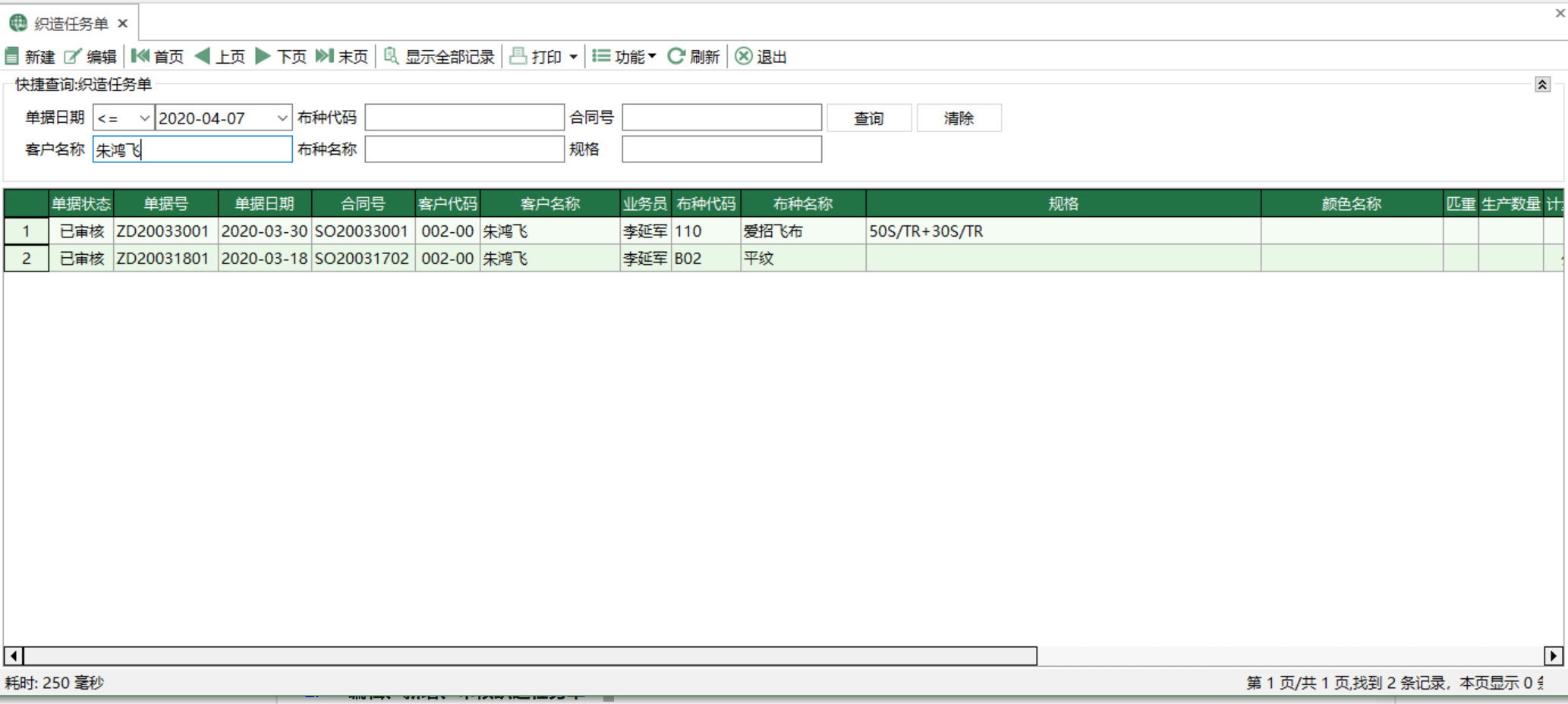Viewport: 1568px width, 704px height.
Task: Click date cell 2020-03-18
Action: [x=264, y=258]
